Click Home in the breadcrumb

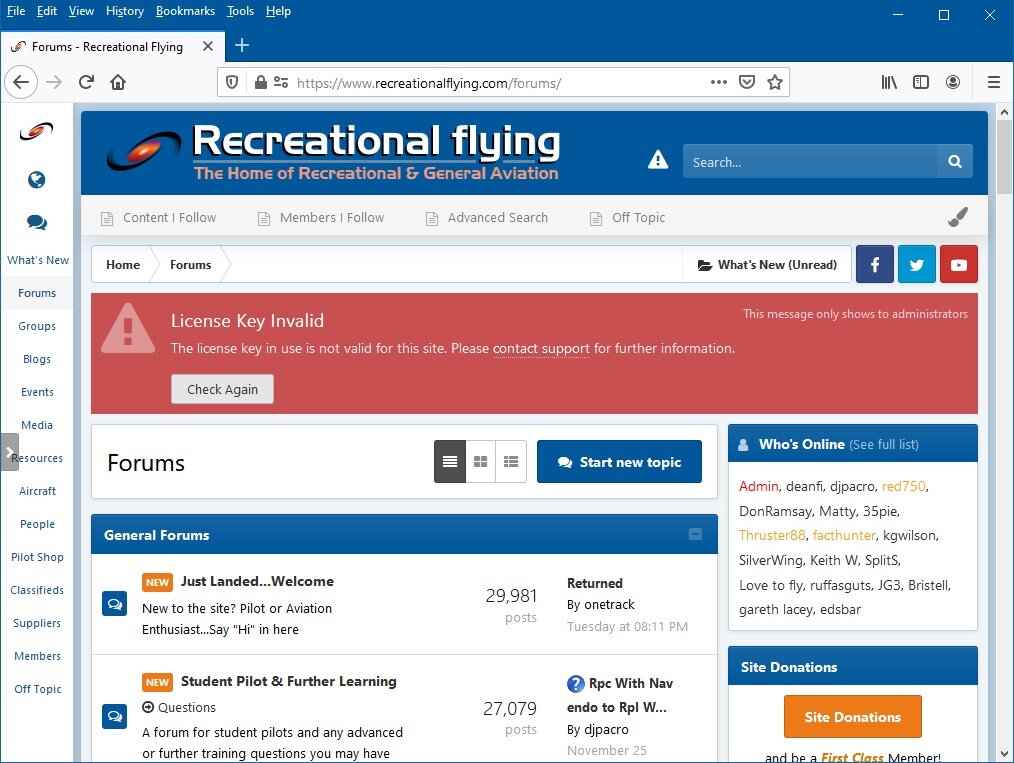click(x=123, y=264)
